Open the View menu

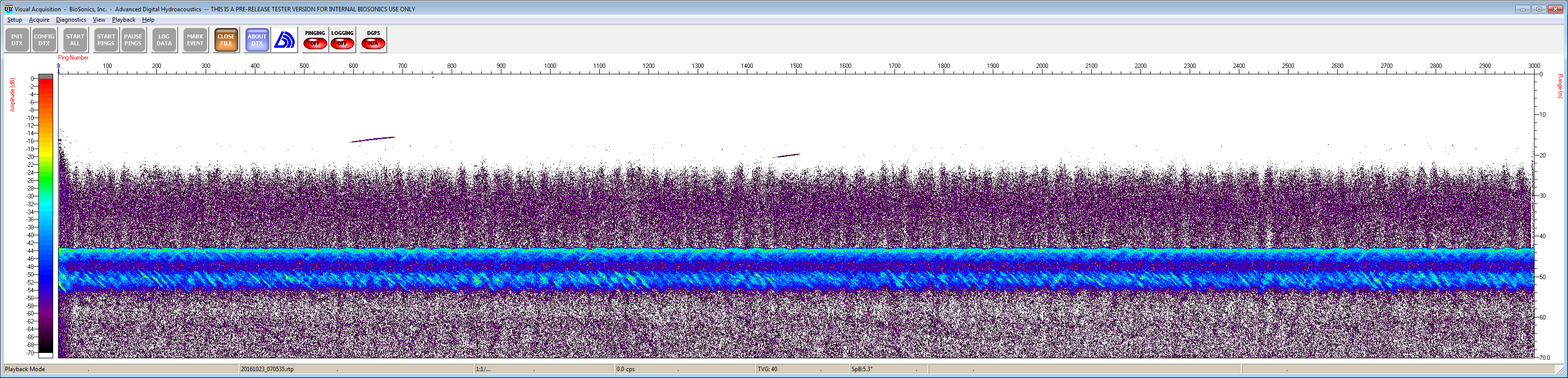(x=98, y=20)
